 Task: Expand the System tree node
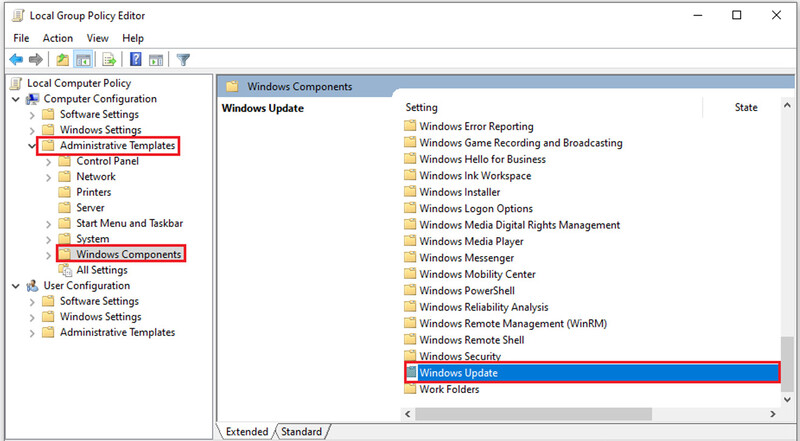[48, 240]
